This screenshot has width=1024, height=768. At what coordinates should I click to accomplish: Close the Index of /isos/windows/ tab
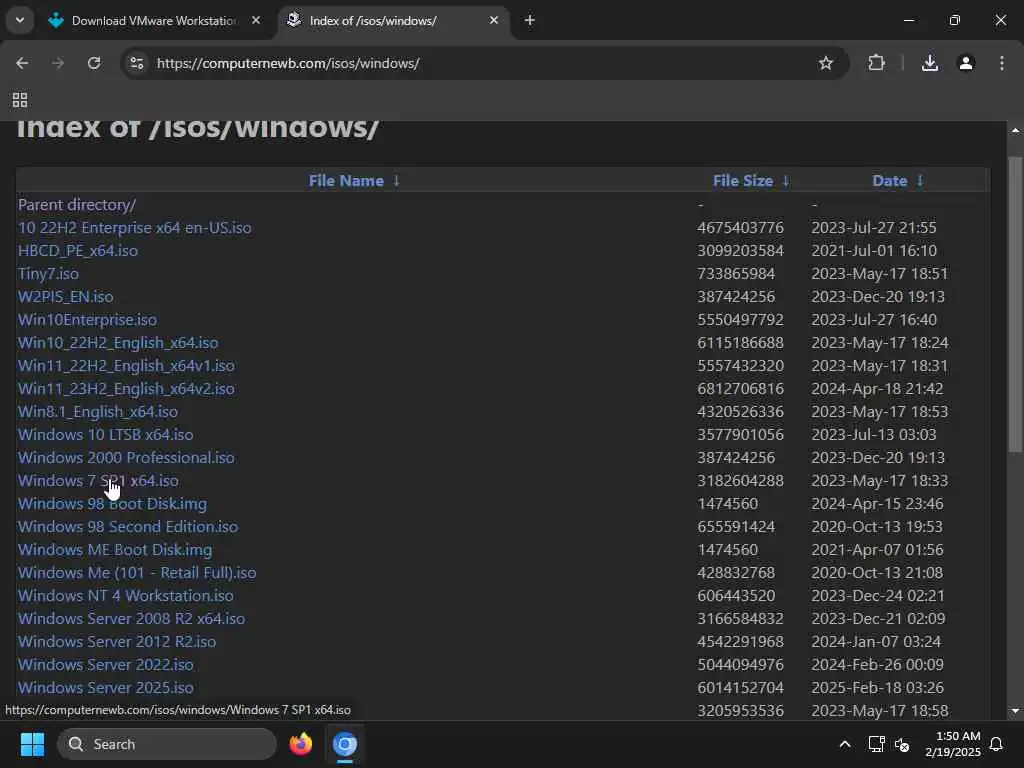click(494, 21)
